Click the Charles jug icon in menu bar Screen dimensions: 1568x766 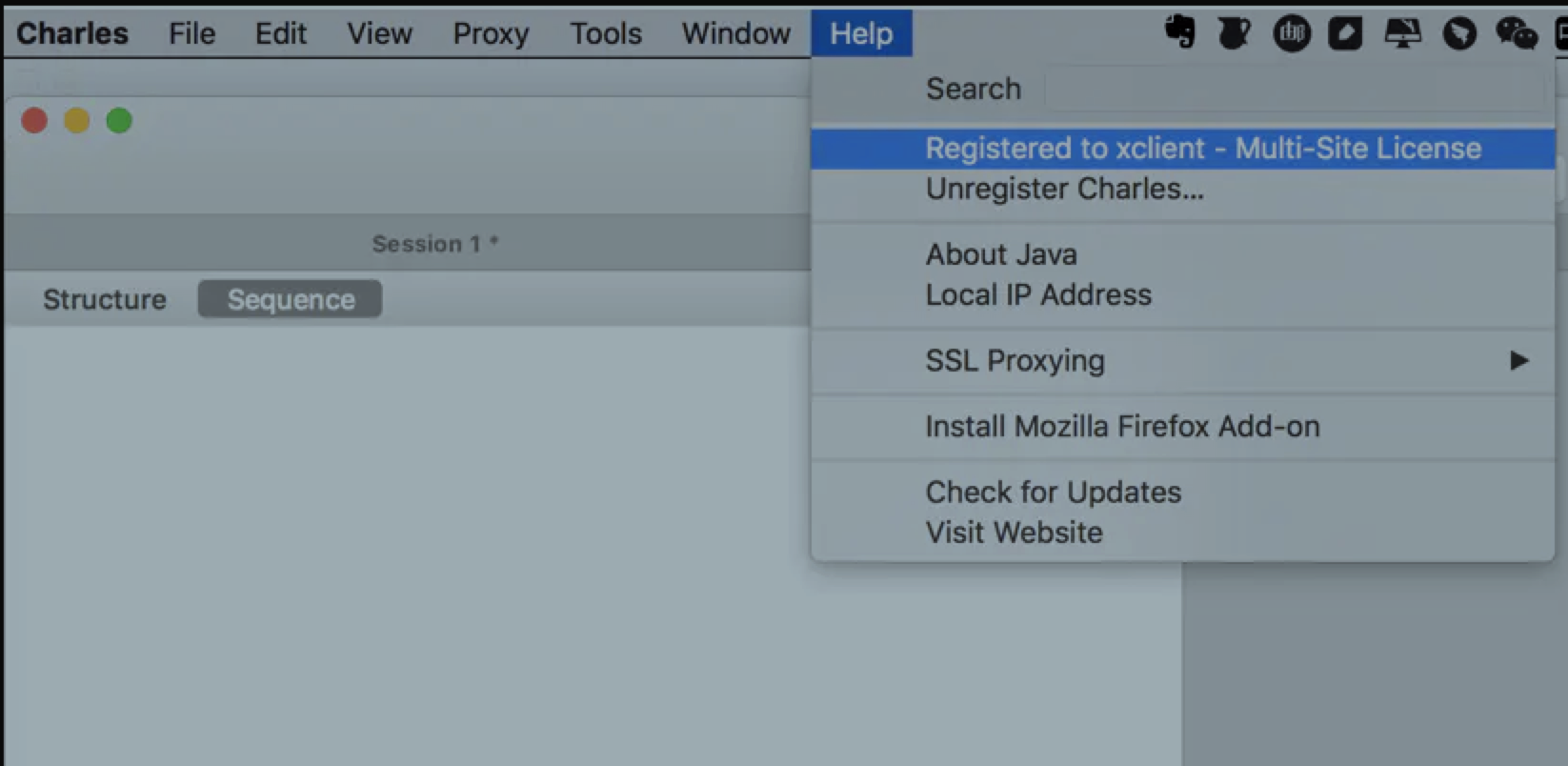[x=1234, y=33]
